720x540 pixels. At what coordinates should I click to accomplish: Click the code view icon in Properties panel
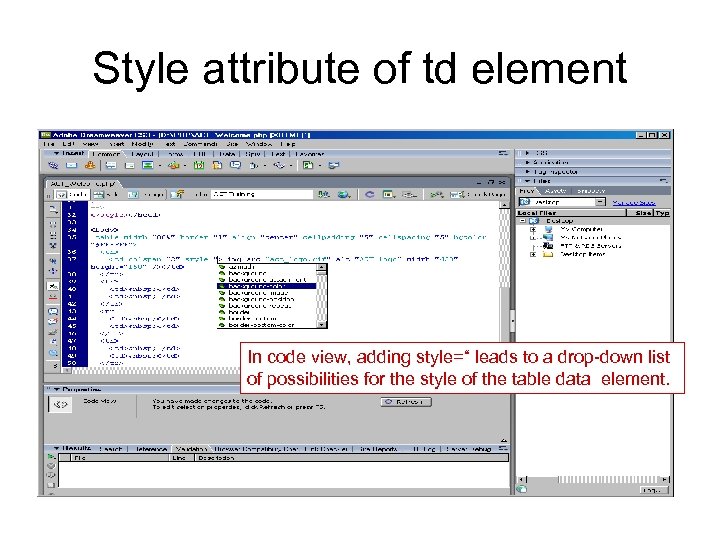pos(60,405)
